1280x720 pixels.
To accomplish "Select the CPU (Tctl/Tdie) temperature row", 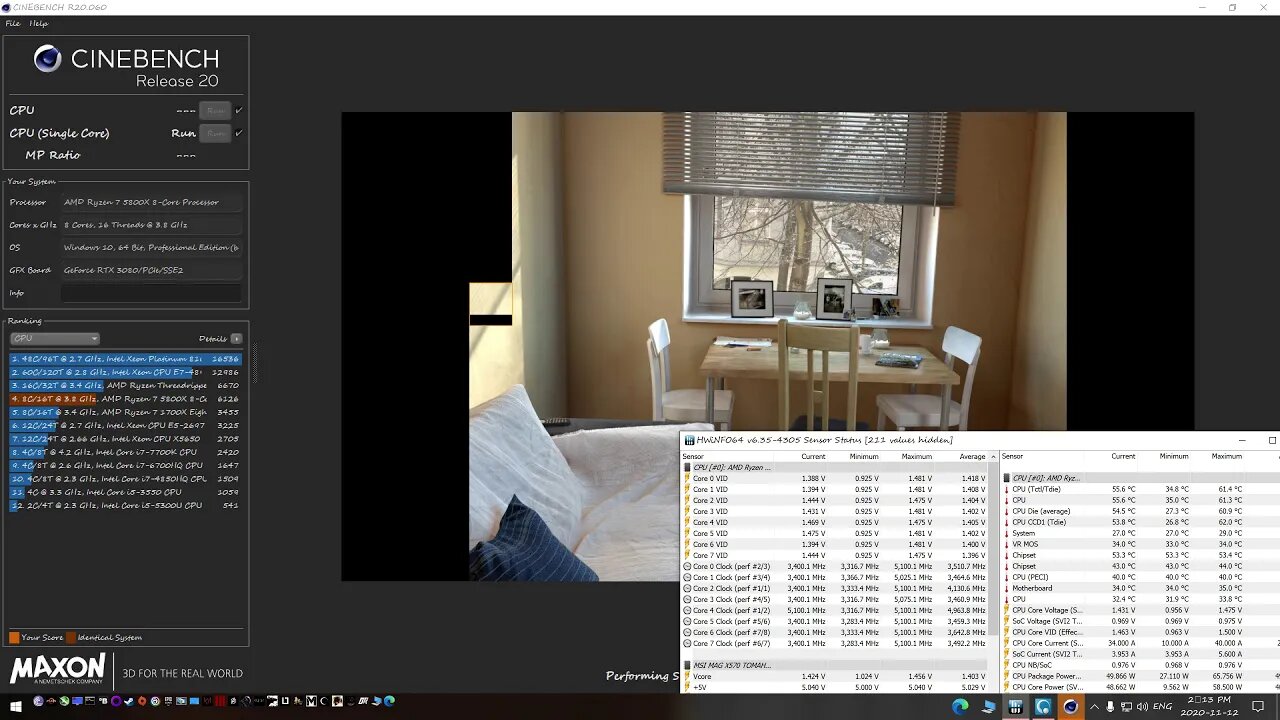I will [x=1140, y=489].
